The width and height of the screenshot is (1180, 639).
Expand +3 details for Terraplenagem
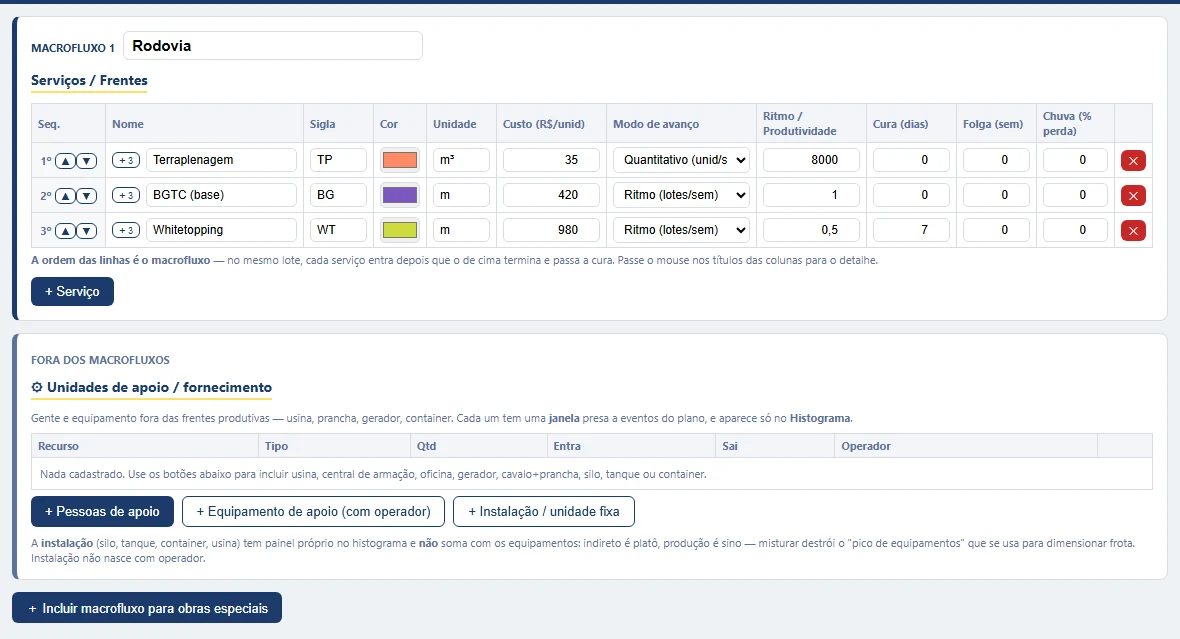[x=126, y=160]
